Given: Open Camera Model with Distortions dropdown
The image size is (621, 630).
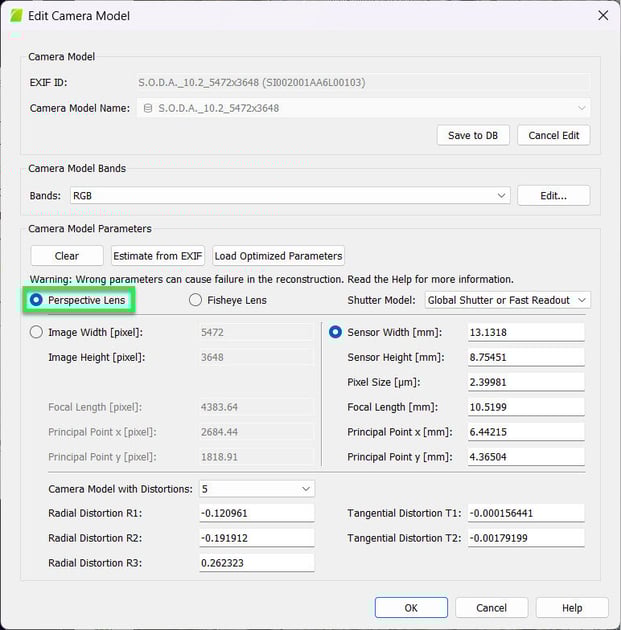Looking at the screenshot, I should (x=256, y=489).
